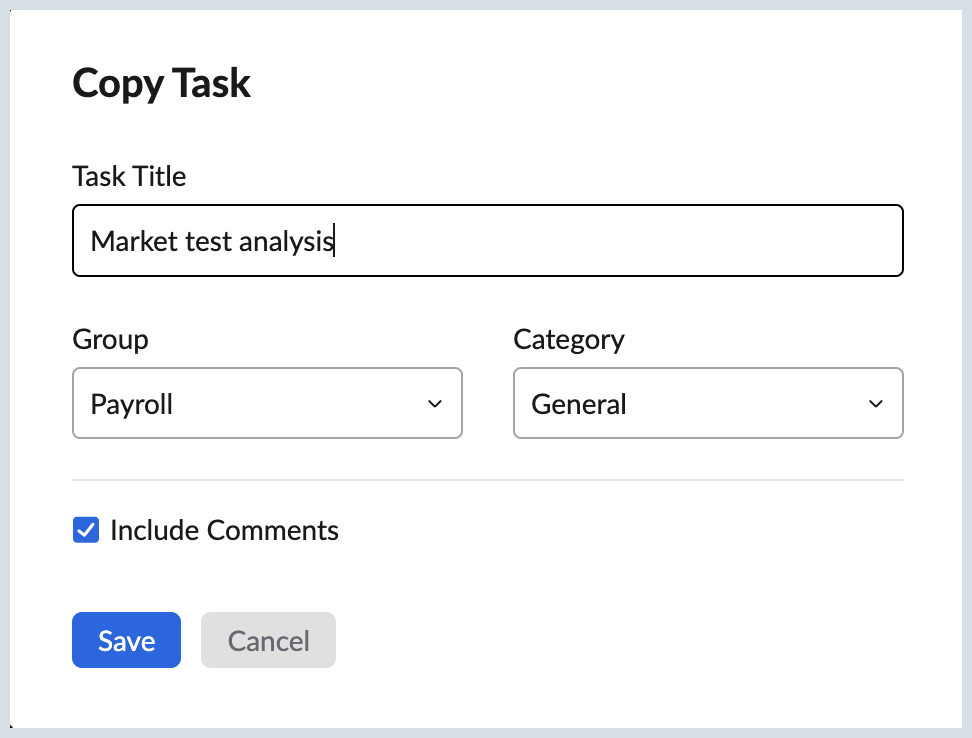This screenshot has width=972, height=738.
Task: Click the Include Comments label text
Action: pyautogui.click(x=224, y=530)
